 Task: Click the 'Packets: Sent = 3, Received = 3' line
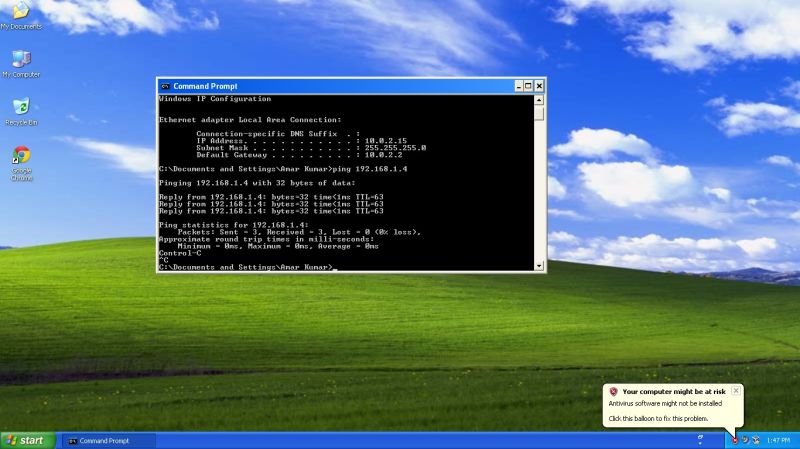(299, 232)
